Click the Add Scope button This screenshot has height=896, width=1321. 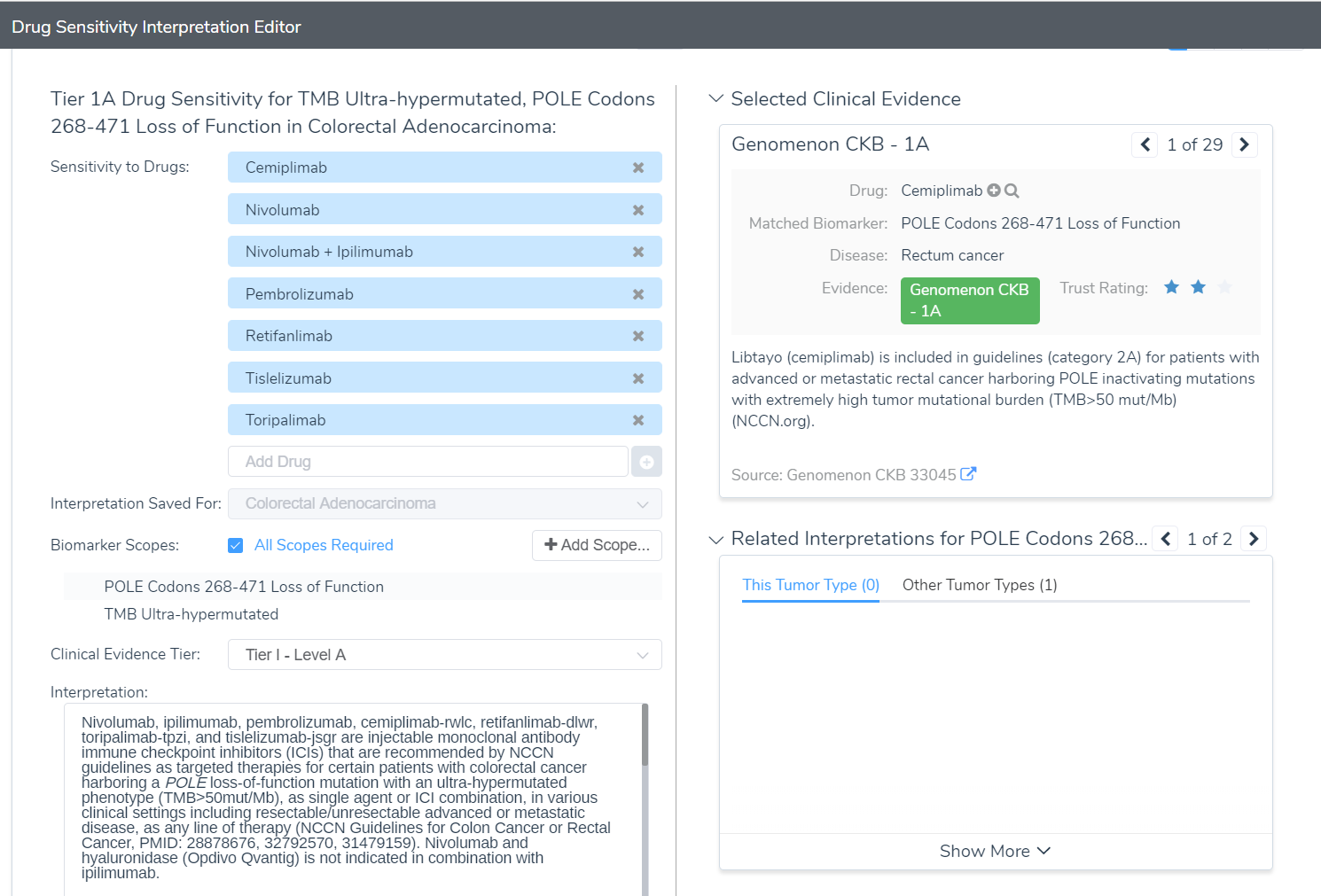point(597,545)
